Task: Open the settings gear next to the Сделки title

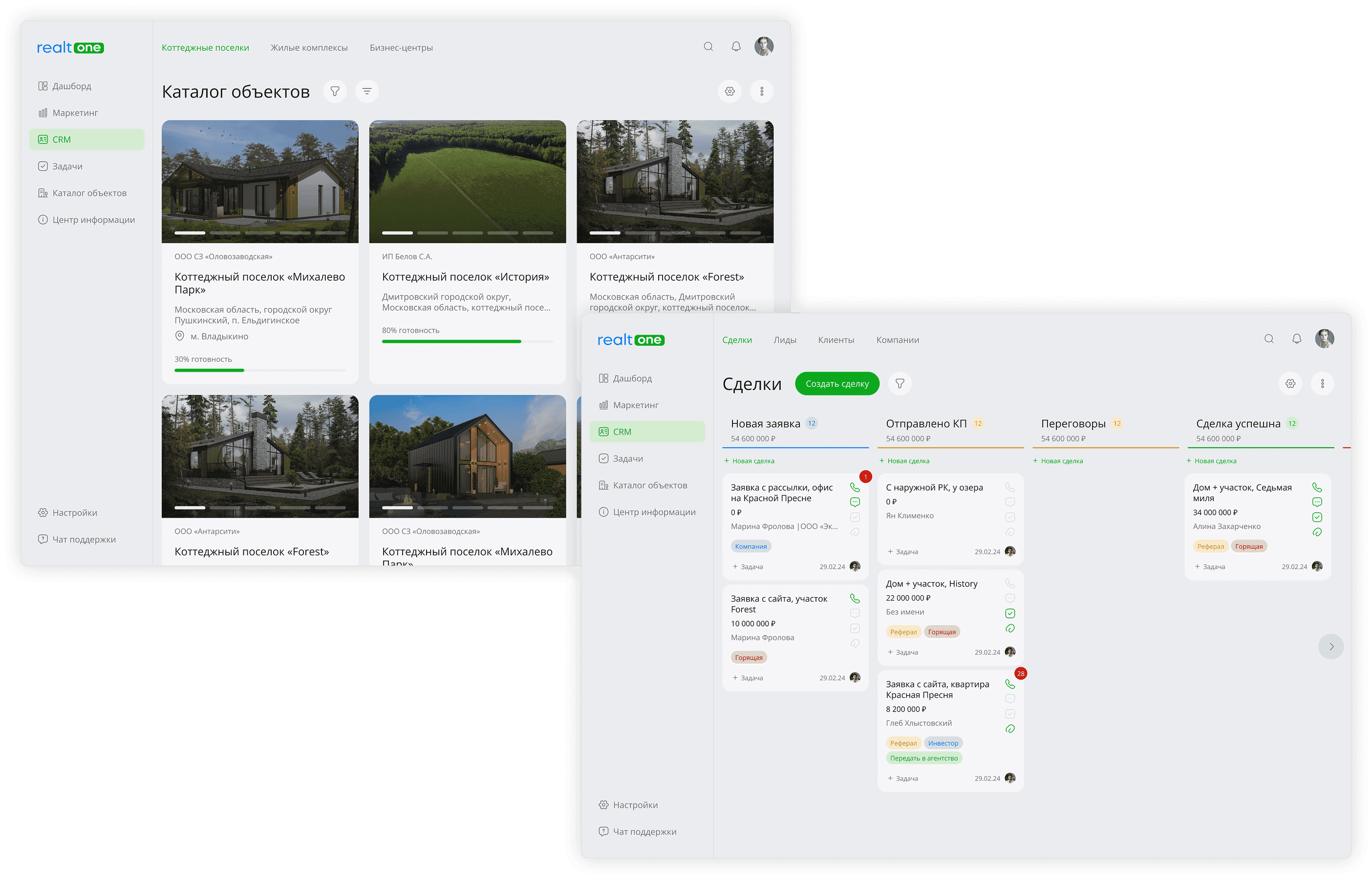Action: click(x=1290, y=383)
